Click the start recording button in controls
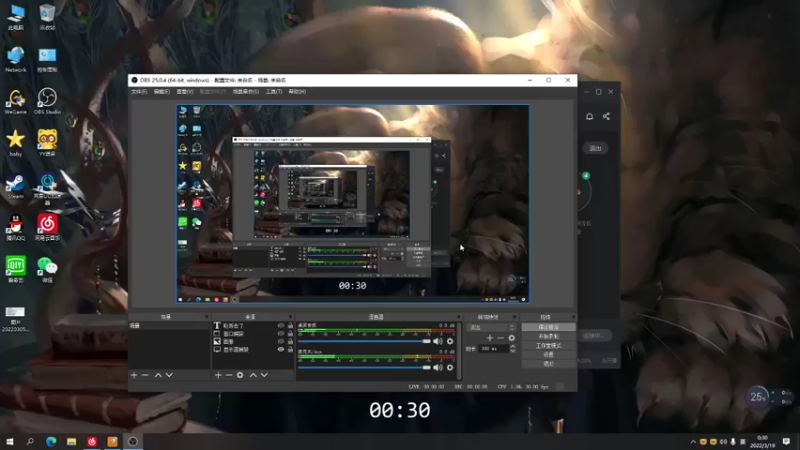Image resolution: width=800 pixels, height=450 pixels. pyautogui.click(x=548, y=336)
